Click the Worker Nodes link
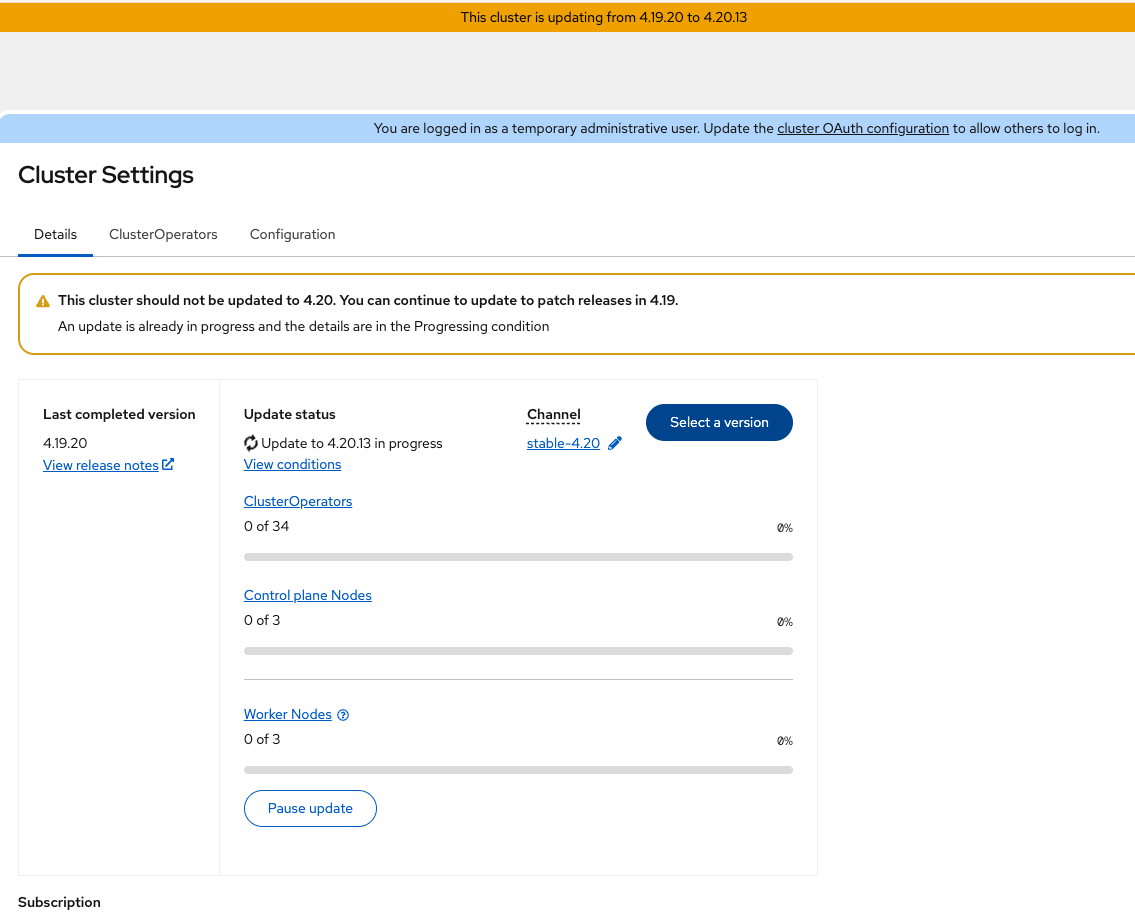Viewport: 1135px width, 914px height. 287,714
